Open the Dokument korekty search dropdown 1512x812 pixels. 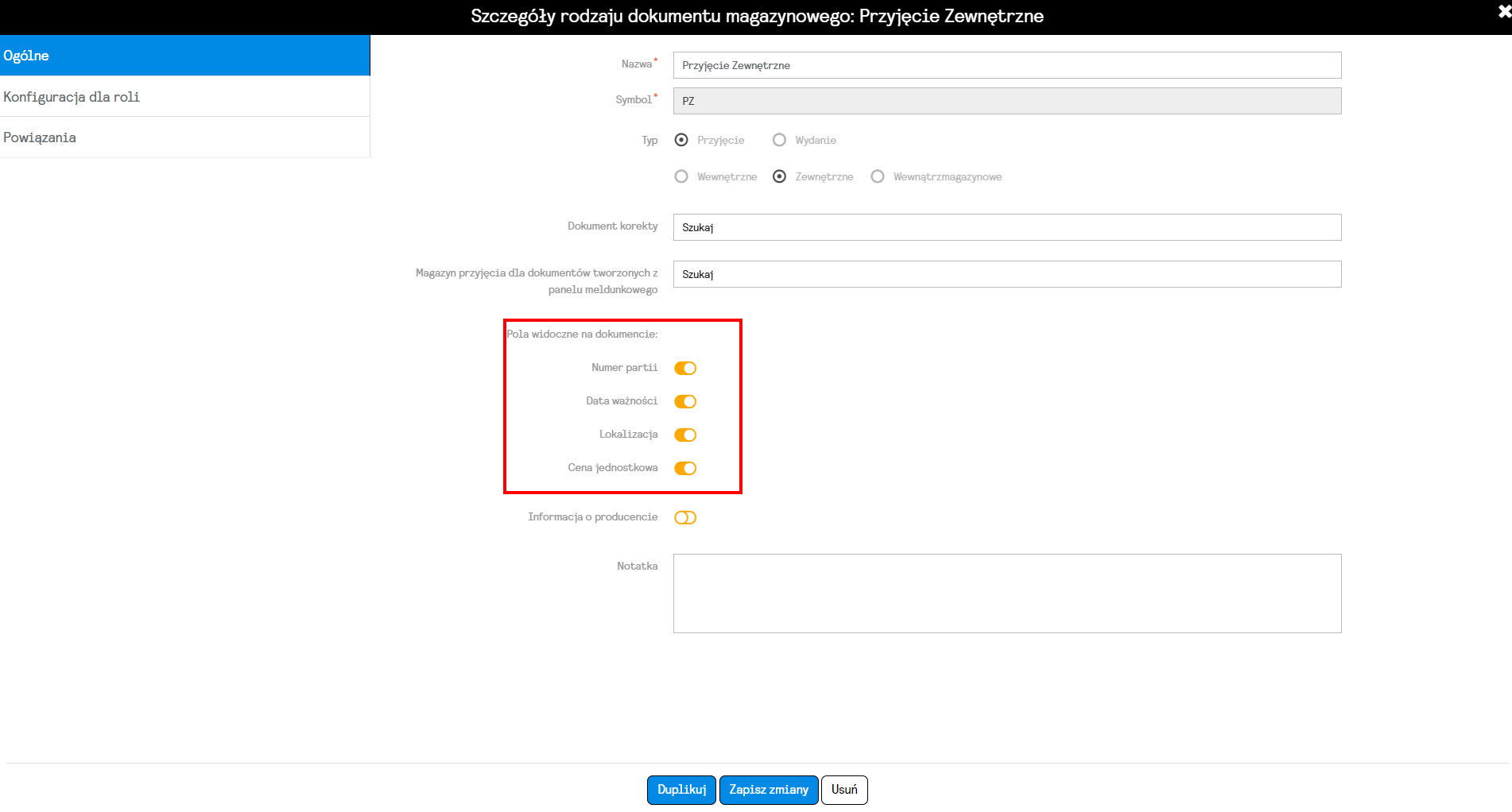pos(1007,227)
